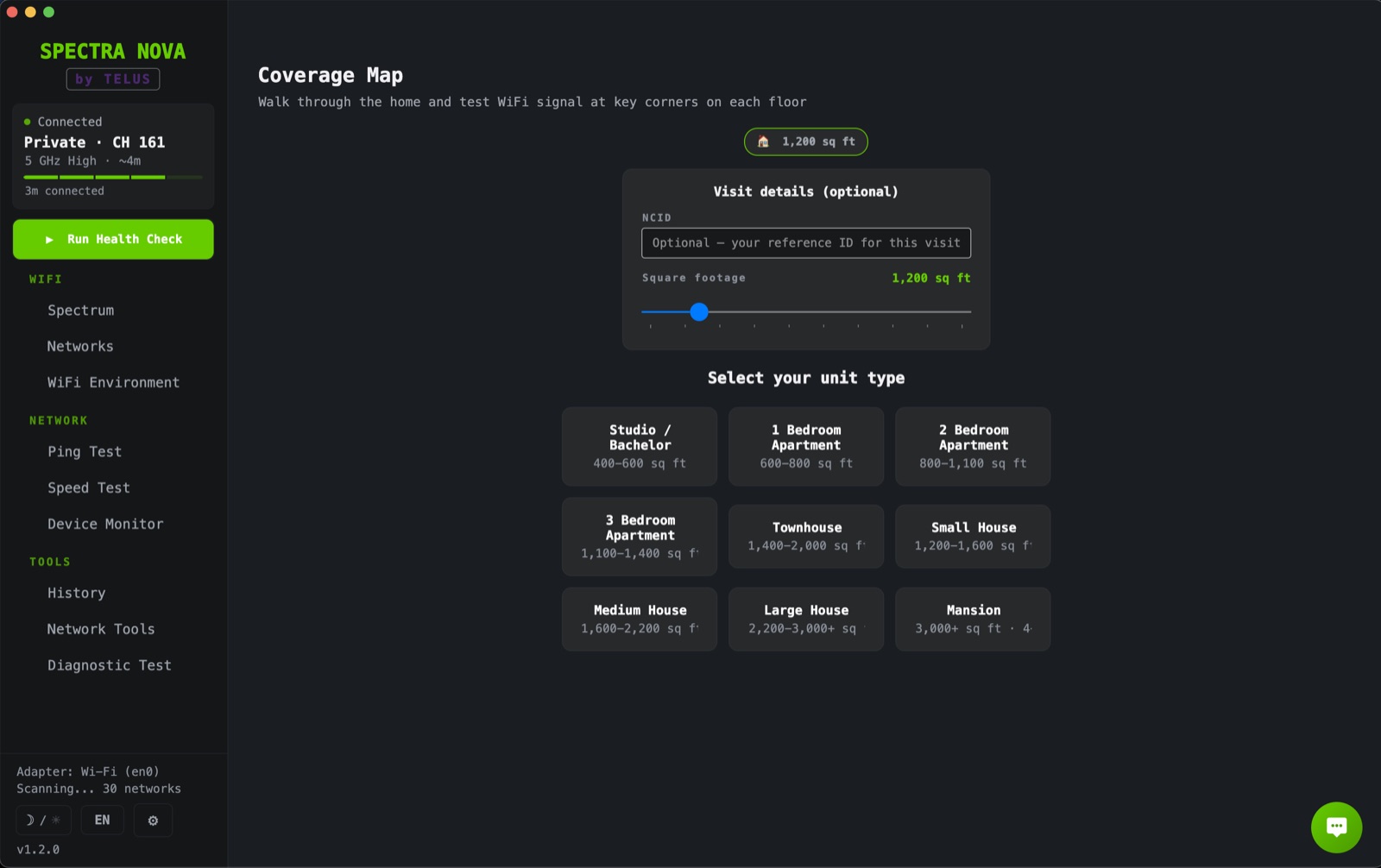Screen dimensions: 1381x868
Task: Click the v1.2.0 version label
Action: pyautogui.click(x=38, y=850)
